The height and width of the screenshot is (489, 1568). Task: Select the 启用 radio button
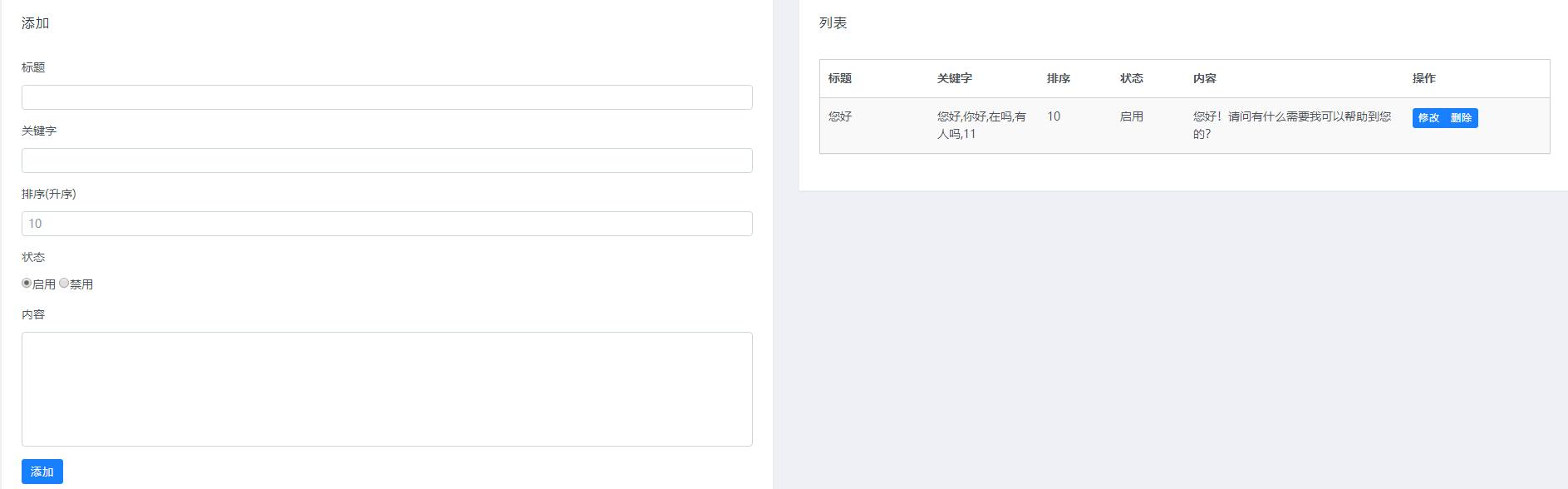click(27, 284)
